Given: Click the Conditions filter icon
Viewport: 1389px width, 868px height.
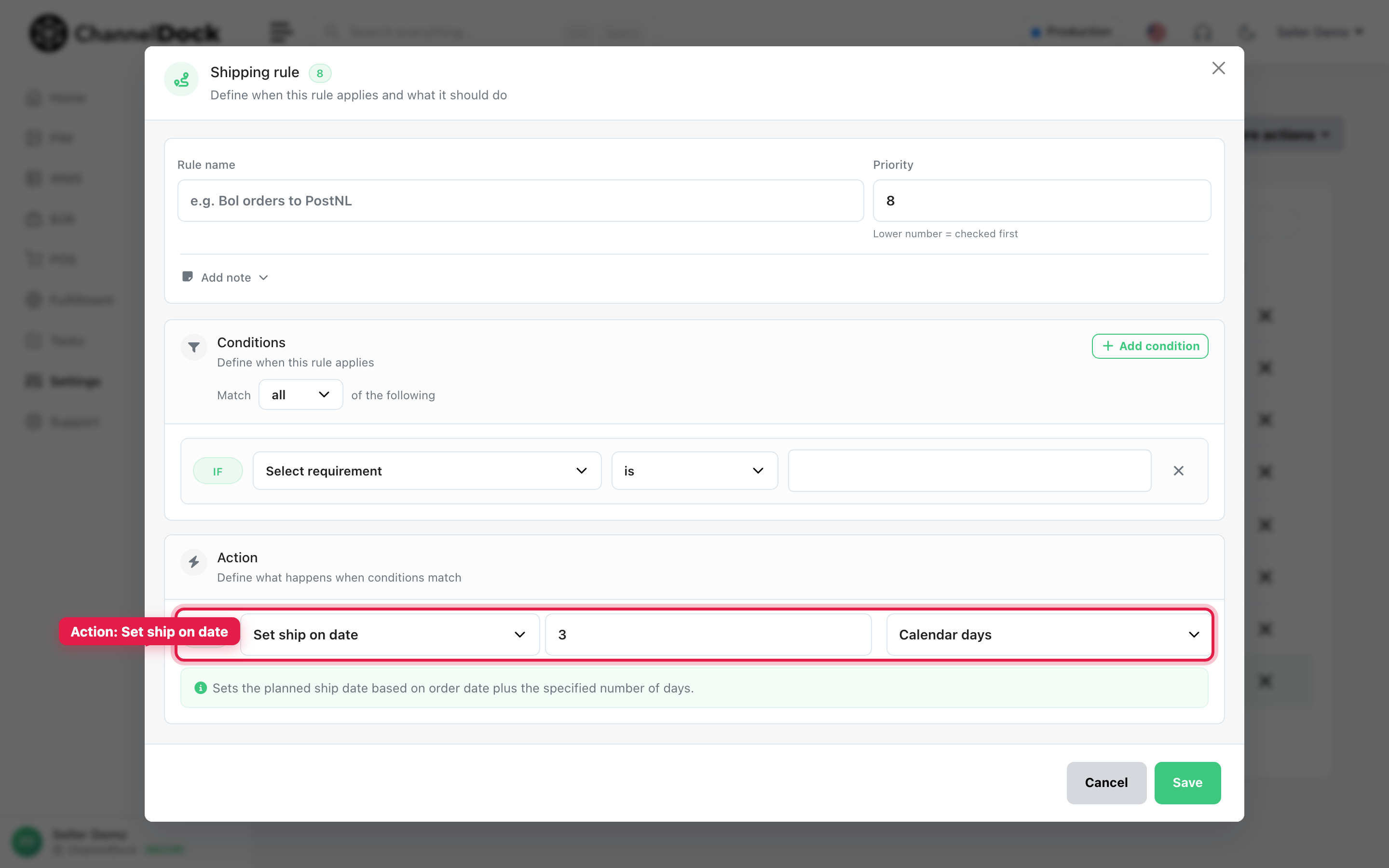Looking at the screenshot, I should [x=194, y=347].
